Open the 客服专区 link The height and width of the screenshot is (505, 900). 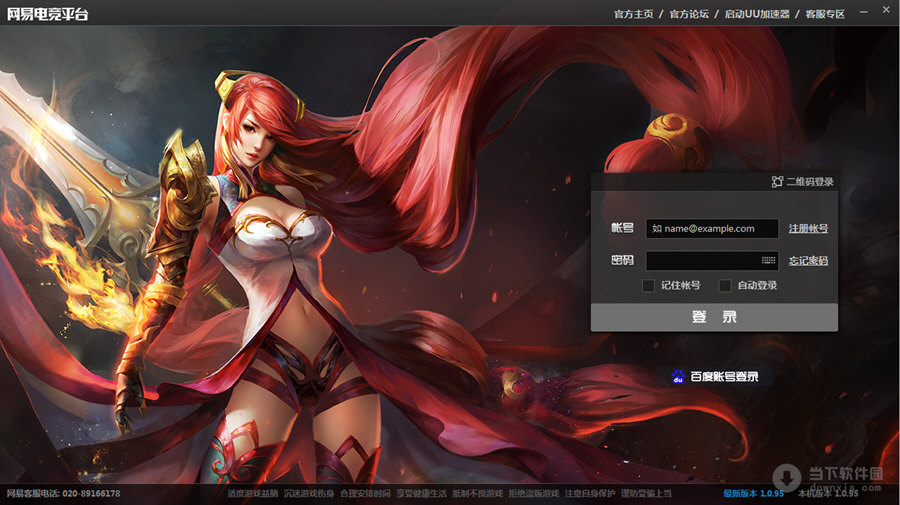point(825,14)
